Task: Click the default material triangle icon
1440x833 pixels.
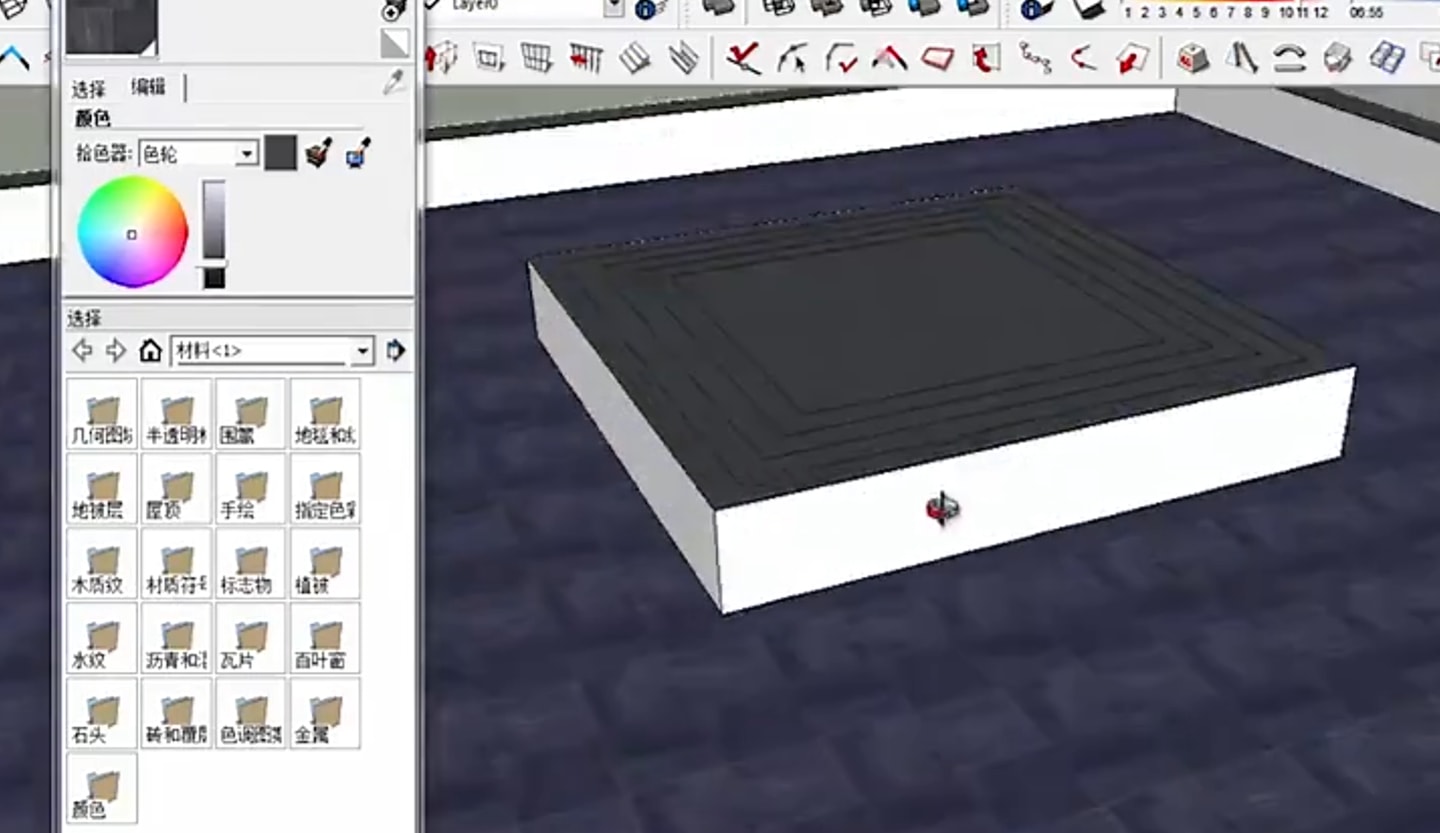Action: click(x=394, y=43)
